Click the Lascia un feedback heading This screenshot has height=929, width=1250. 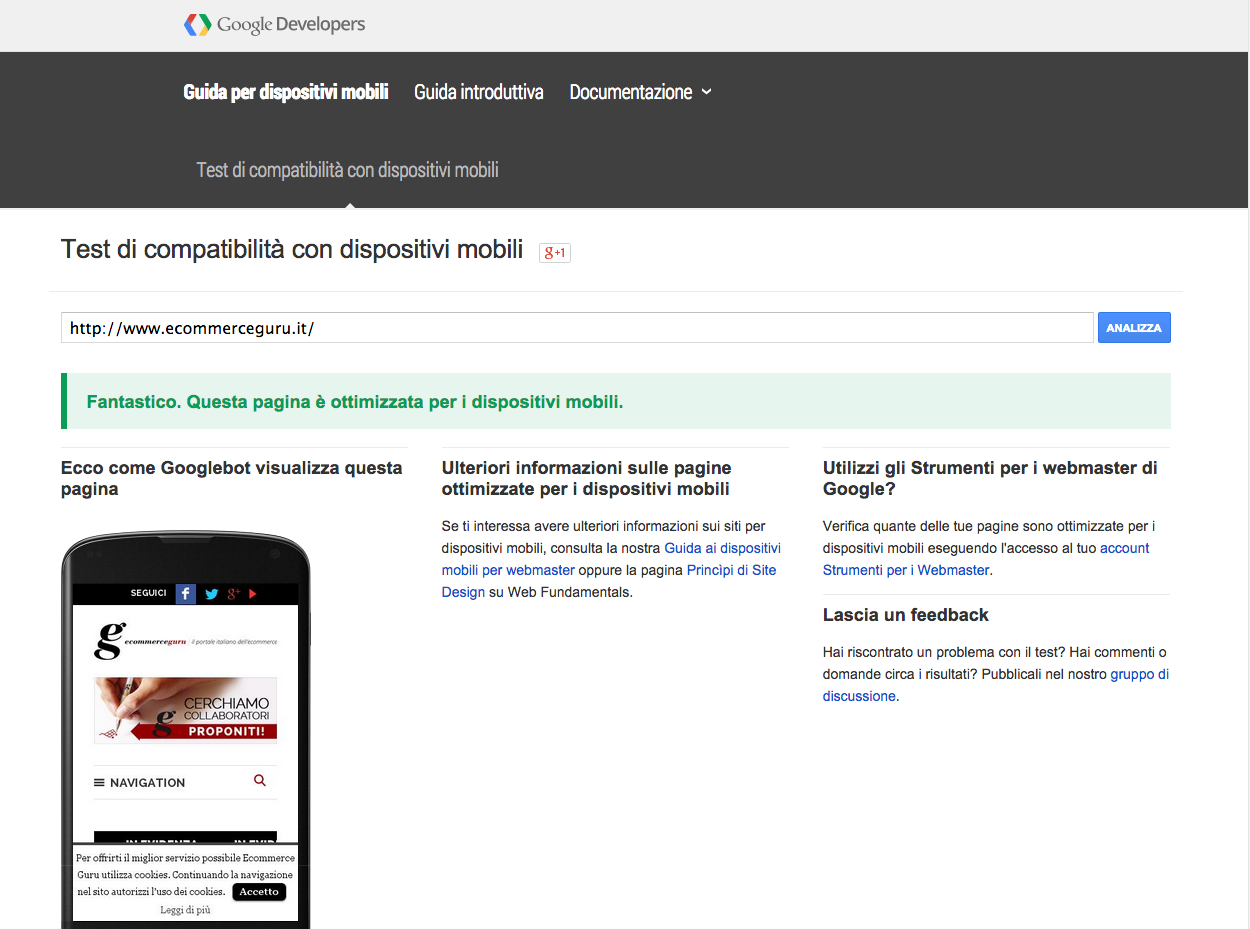click(x=906, y=615)
